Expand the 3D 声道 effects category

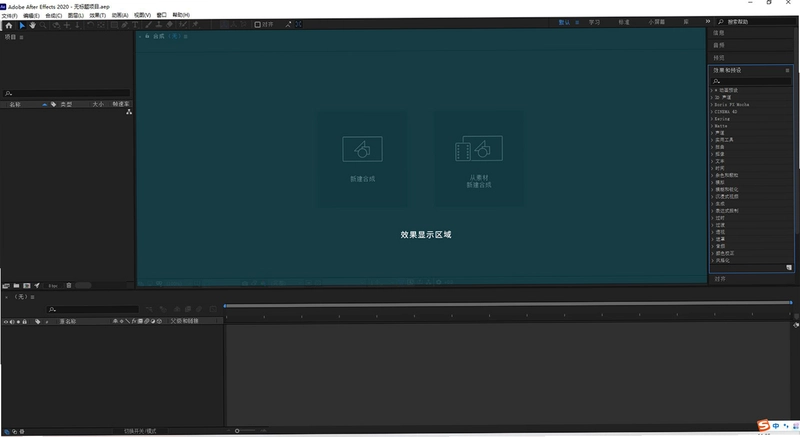[712, 97]
